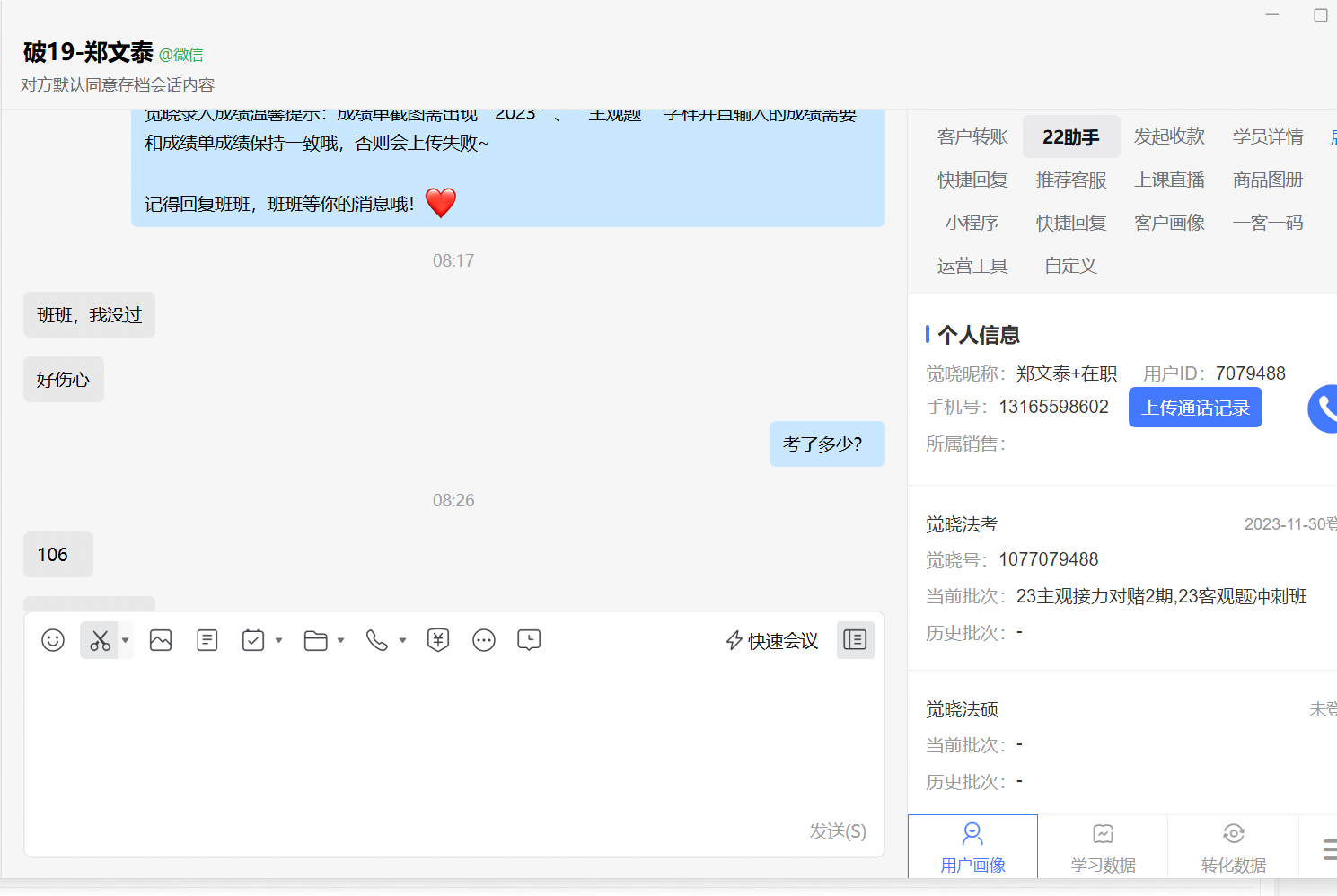Click the document note icon in toolbar
1337x896 pixels.
pyautogui.click(x=207, y=640)
